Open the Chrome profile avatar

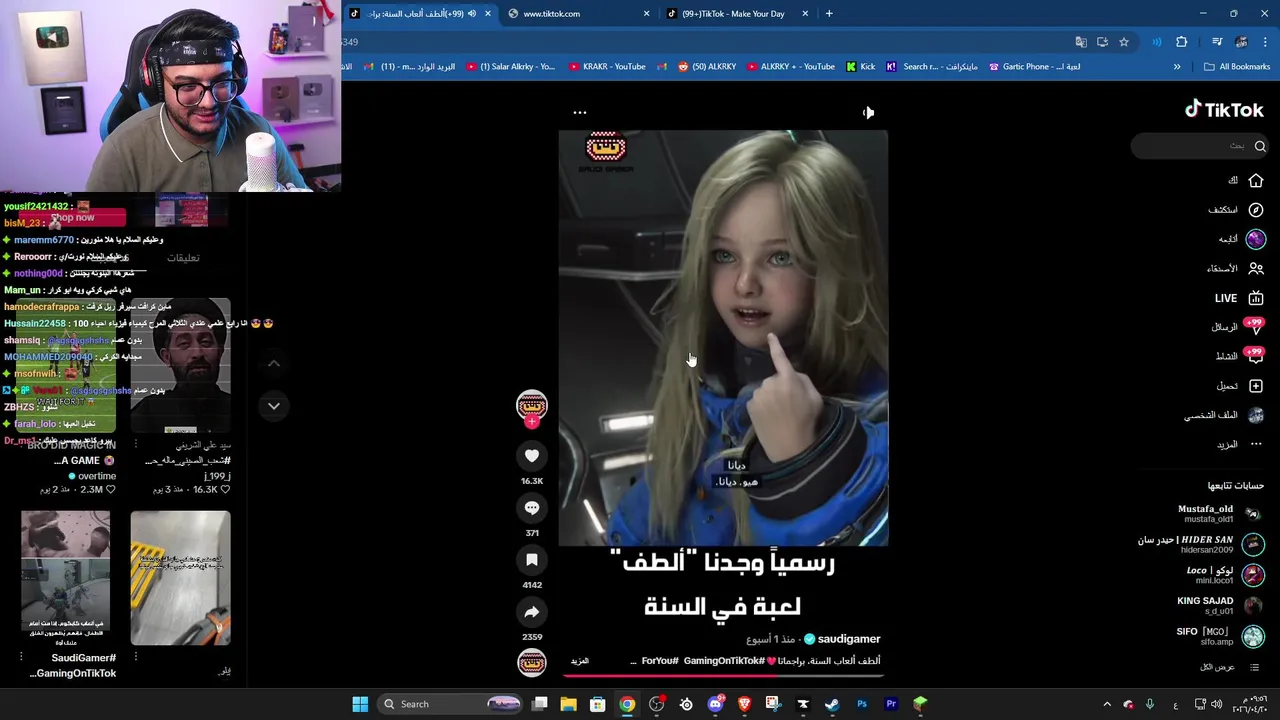click(1241, 42)
